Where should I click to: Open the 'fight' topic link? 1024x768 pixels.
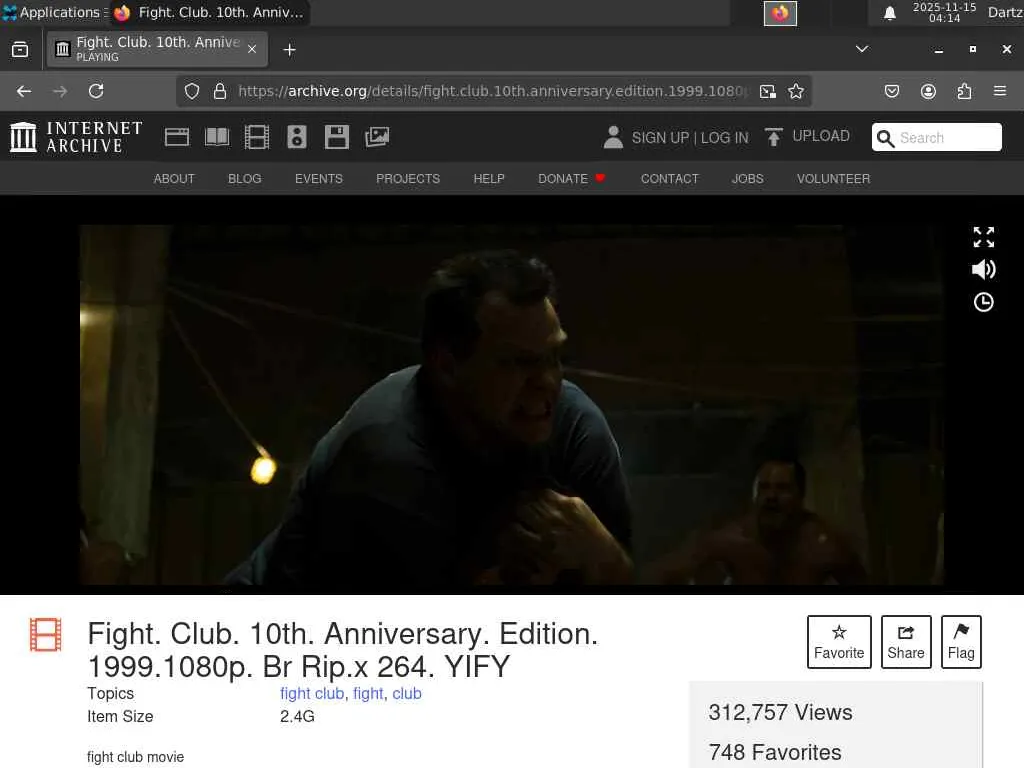click(x=368, y=694)
